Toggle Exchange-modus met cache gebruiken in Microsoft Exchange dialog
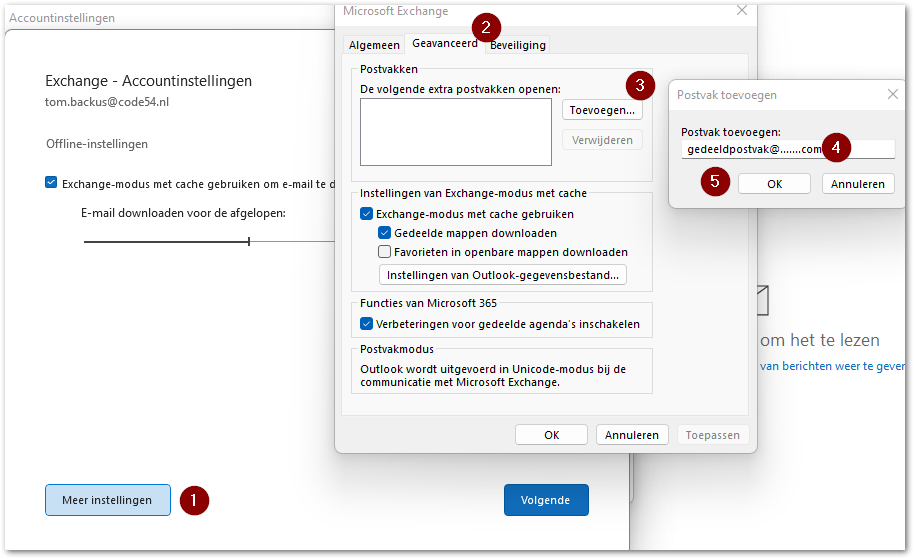This screenshot has width=914, height=559. coord(367,214)
